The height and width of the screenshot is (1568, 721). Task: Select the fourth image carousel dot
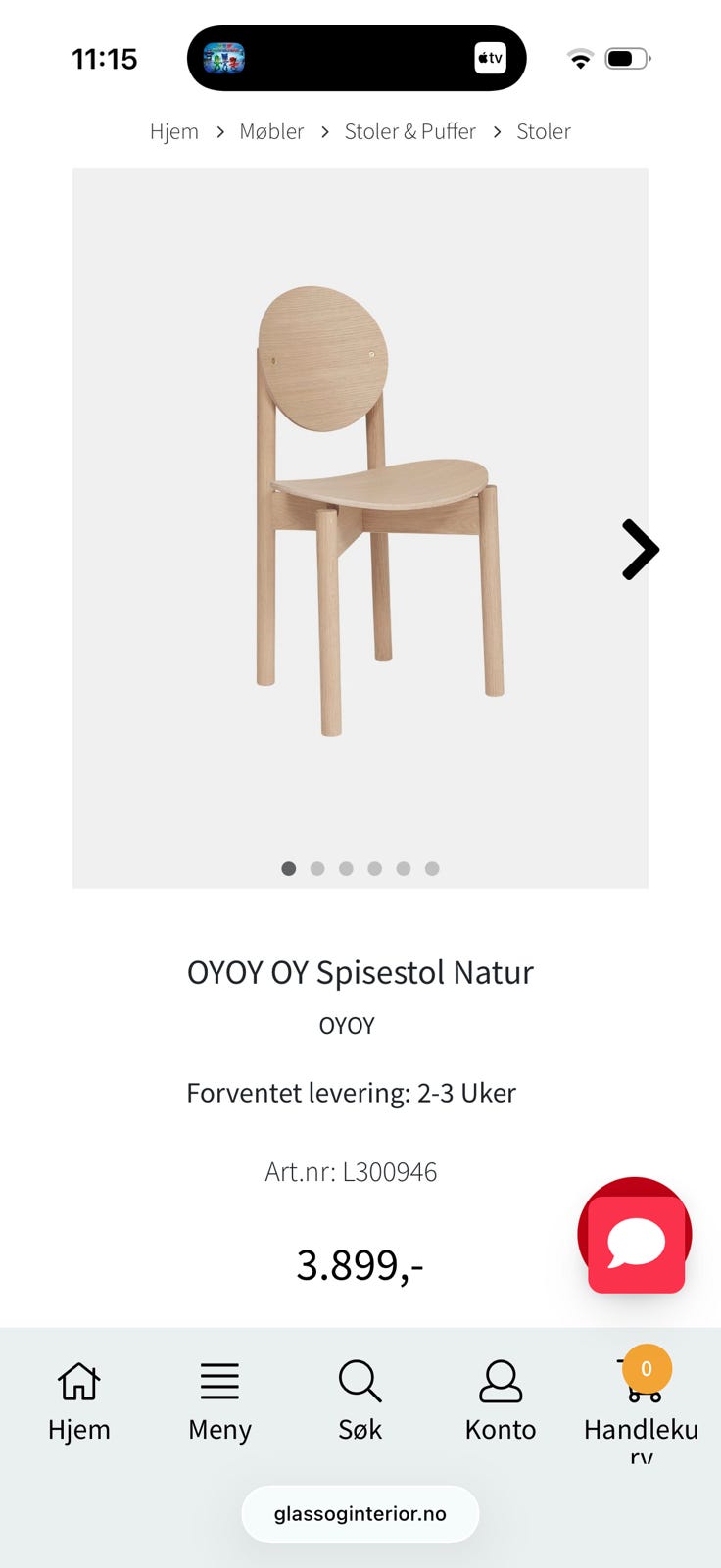(374, 868)
